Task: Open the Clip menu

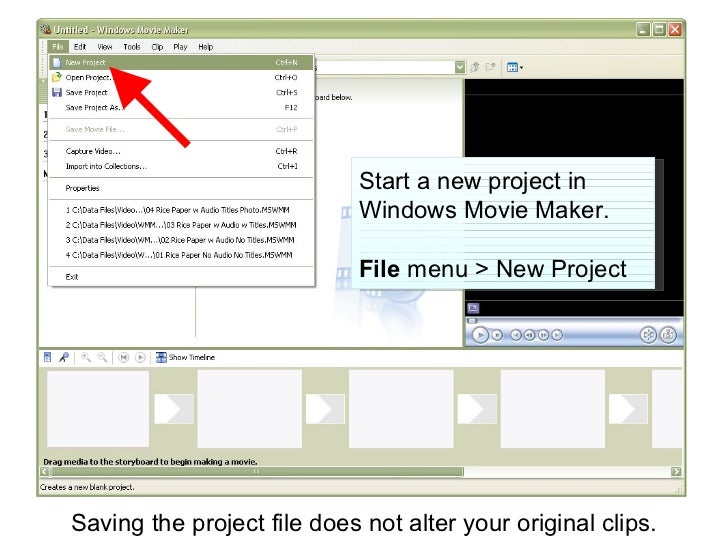Action: [157, 47]
